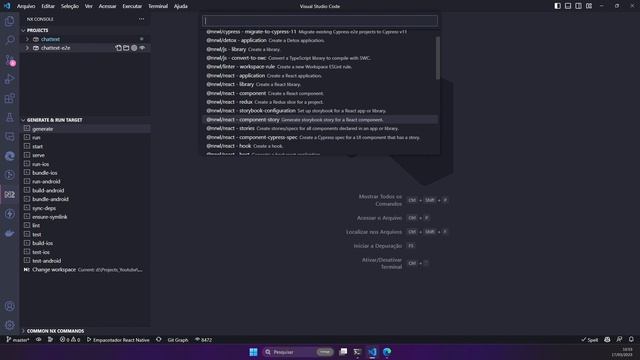Viewport: 640px width, 360px height.
Task: Open the Manage gear in activity bar
Action: click(x=9, y=325)
